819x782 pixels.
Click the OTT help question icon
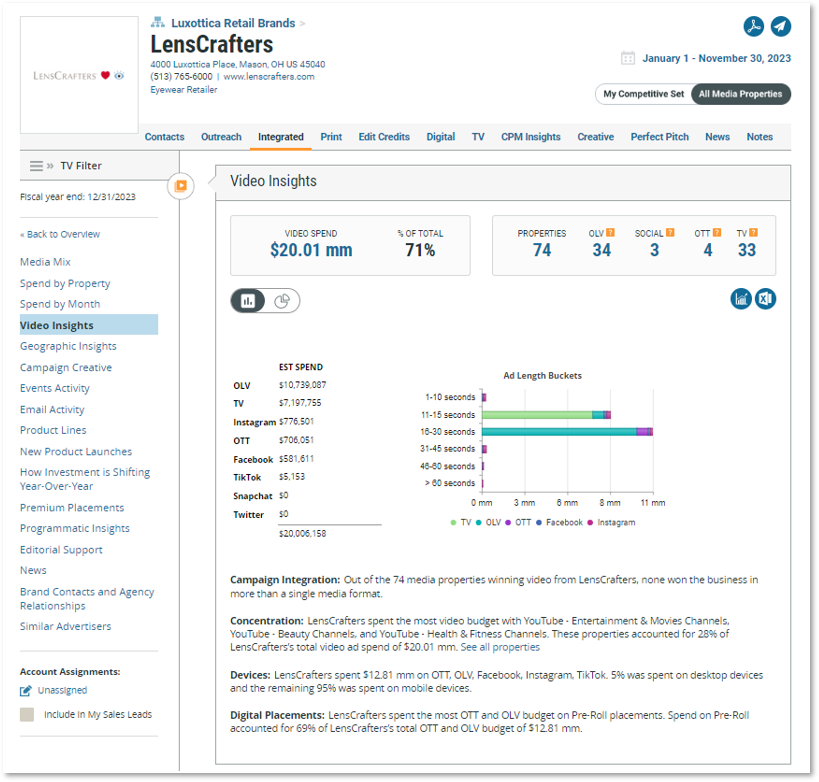pos(717,233)
